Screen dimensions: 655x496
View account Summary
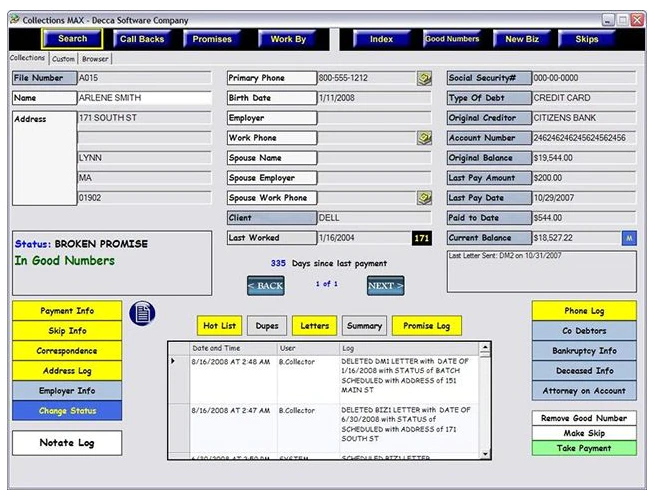[364, 326]
